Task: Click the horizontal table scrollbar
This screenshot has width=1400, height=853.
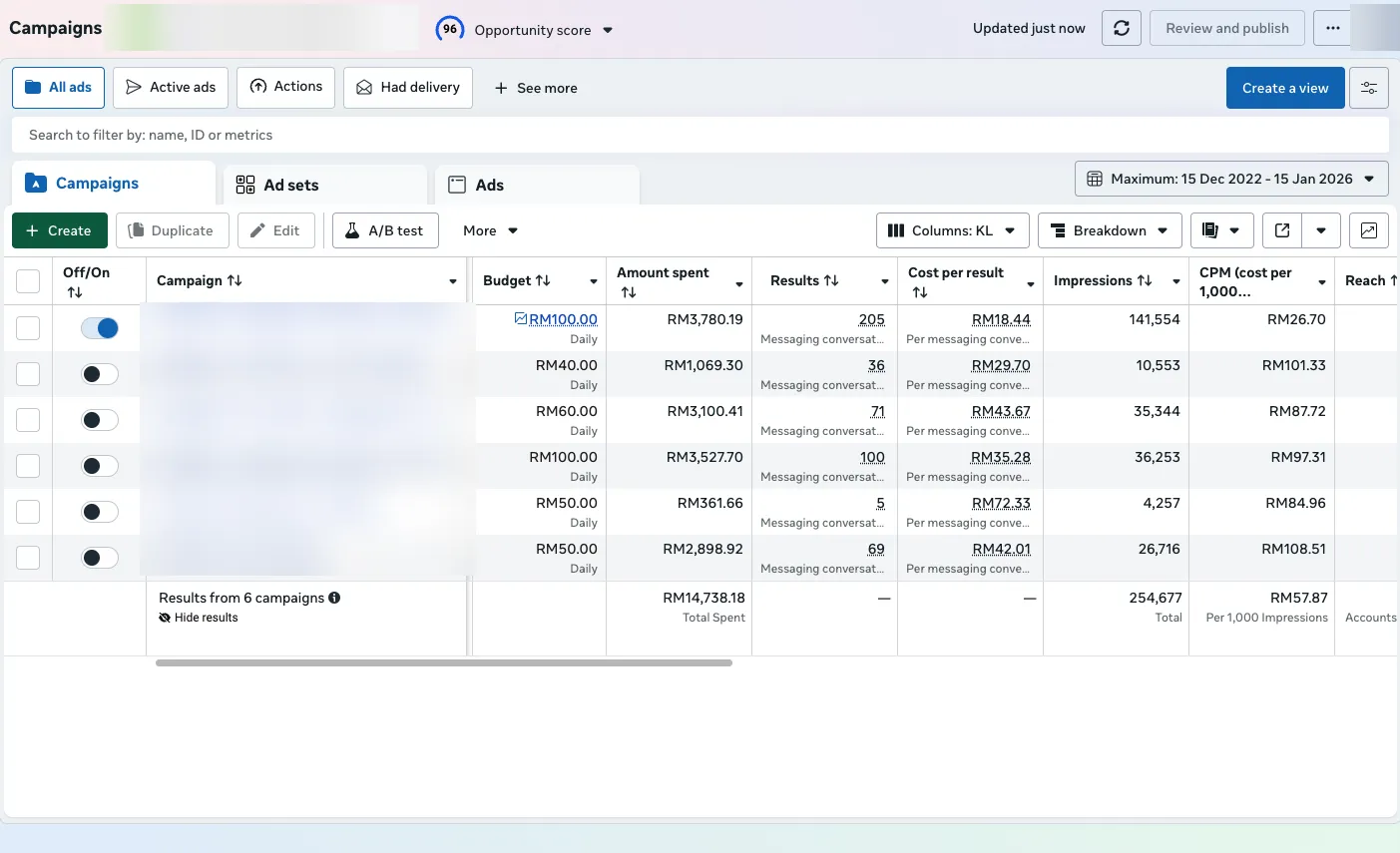Action: click(x=444, y=662)
